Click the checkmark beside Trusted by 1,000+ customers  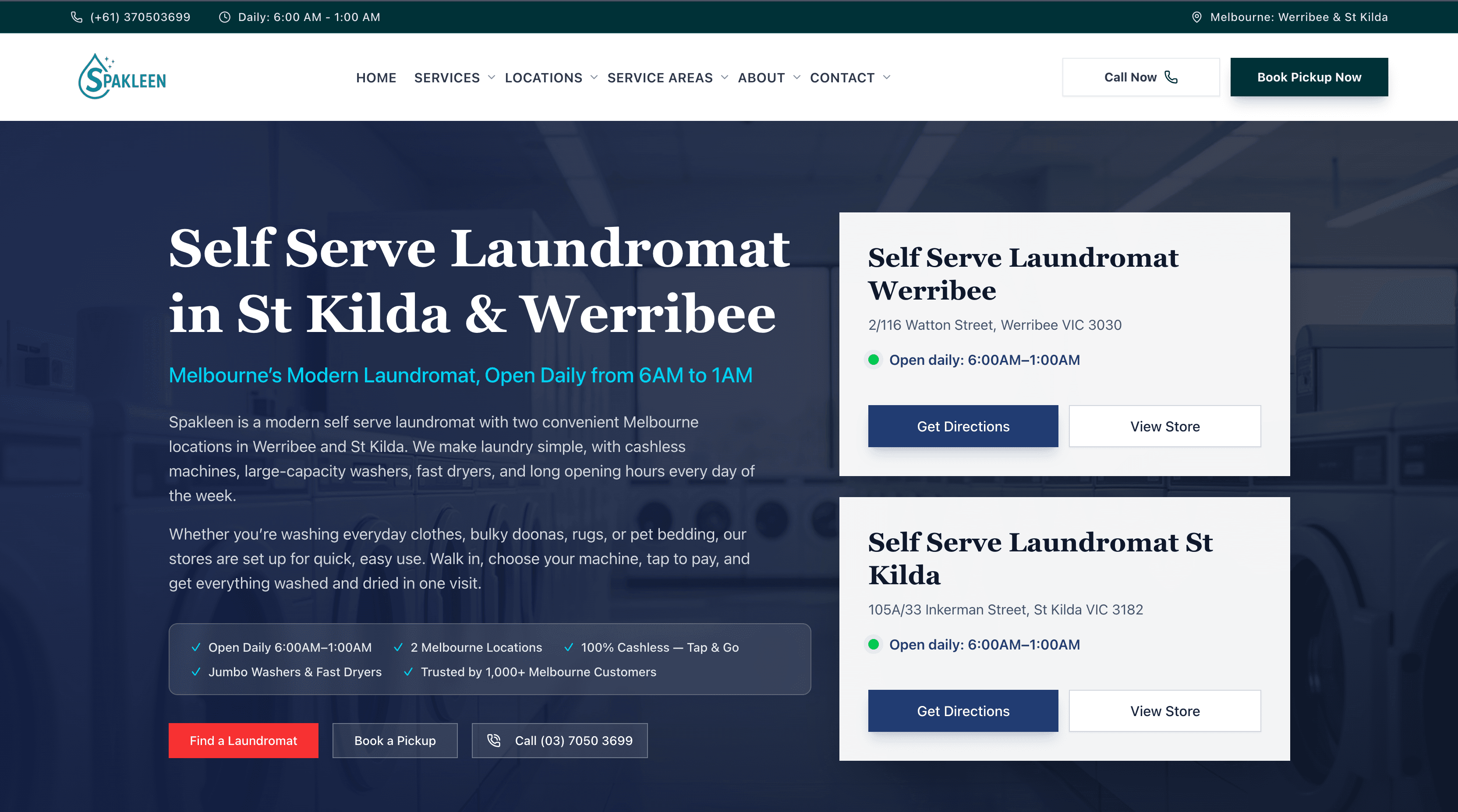[408, 672]
